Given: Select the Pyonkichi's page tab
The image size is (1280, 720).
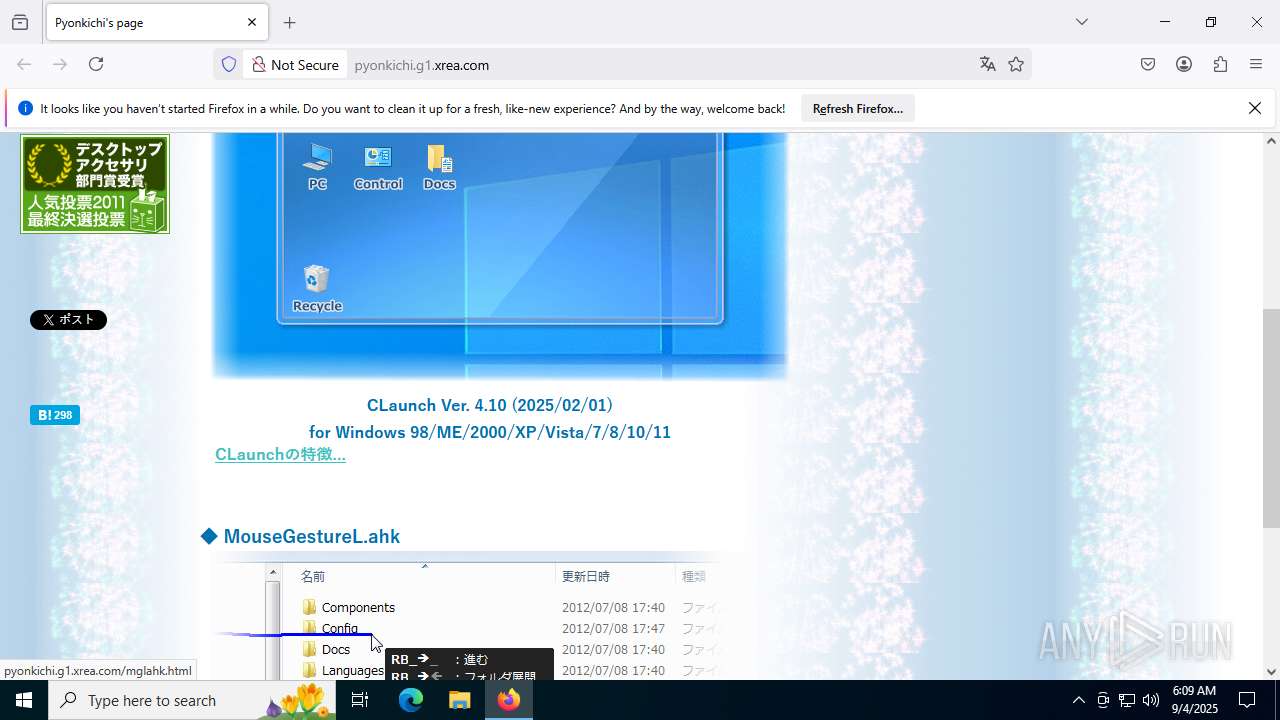Looking at the screenshot, I should pyautogui.click(x=156, y=22).
